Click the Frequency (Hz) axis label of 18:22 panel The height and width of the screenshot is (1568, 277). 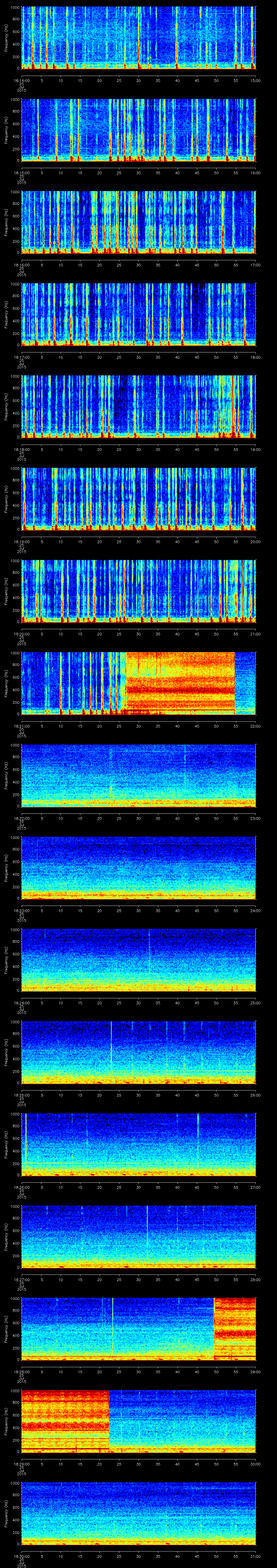point(6,775)
